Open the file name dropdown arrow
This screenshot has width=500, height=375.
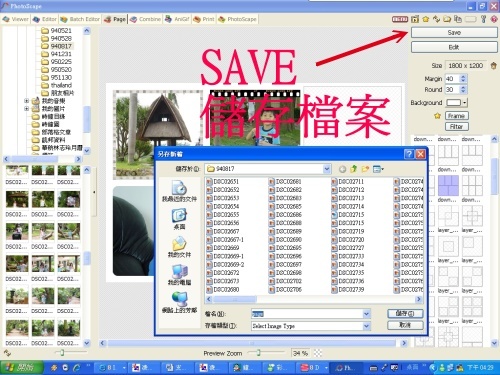pyautogui.click(x=366, y=314)
